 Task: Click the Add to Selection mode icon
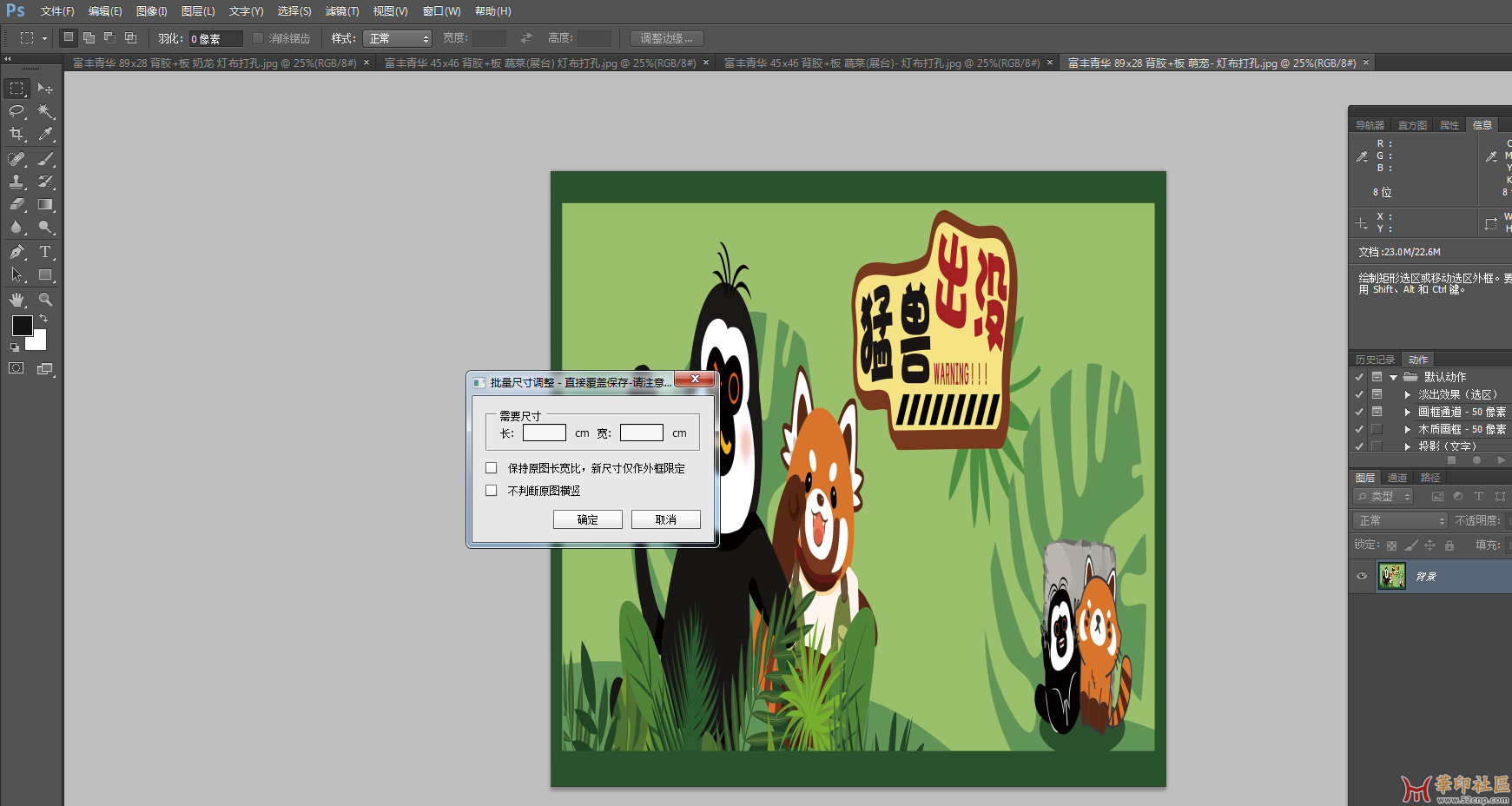click(89, 37)
